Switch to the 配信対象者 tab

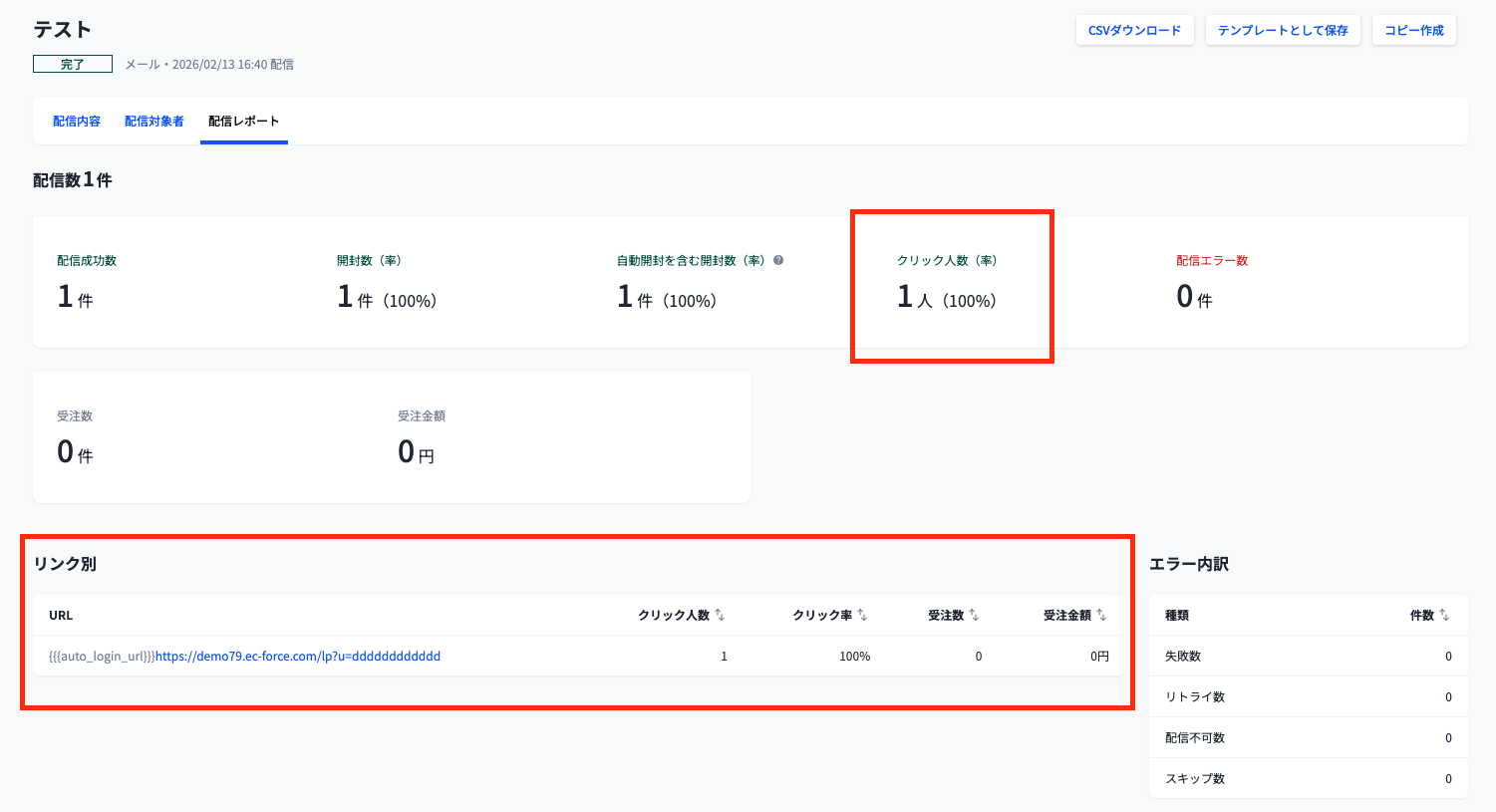(154, 121)
